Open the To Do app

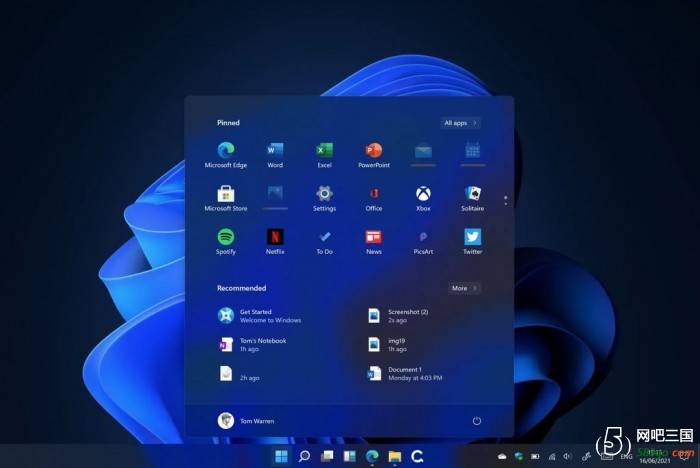[325, 242]
